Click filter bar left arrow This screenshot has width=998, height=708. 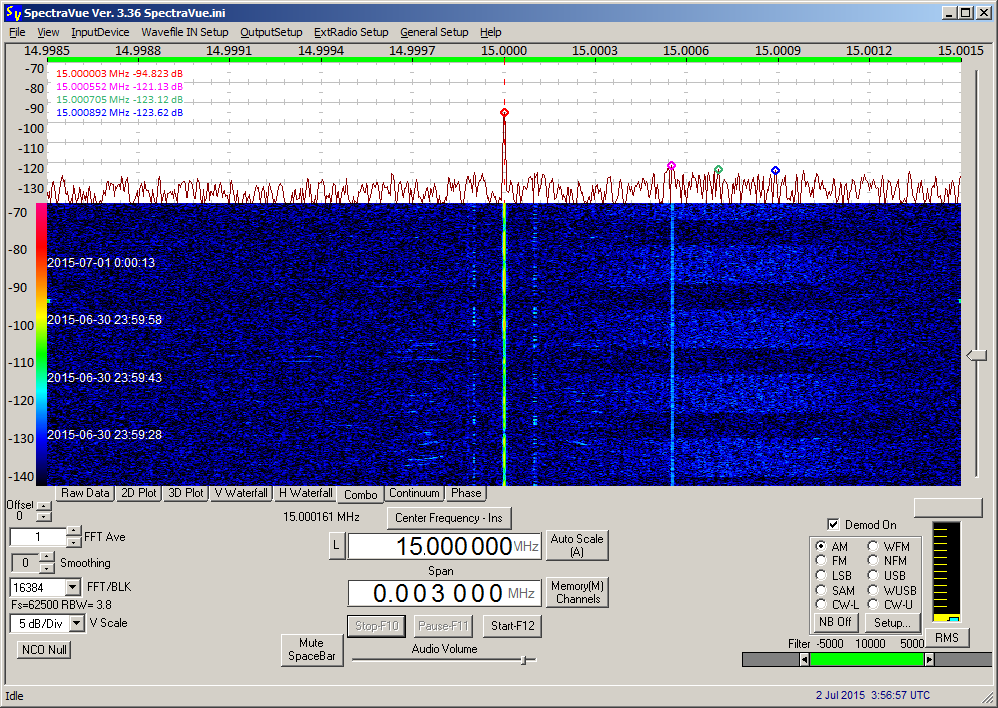click(x=805, y=660)
